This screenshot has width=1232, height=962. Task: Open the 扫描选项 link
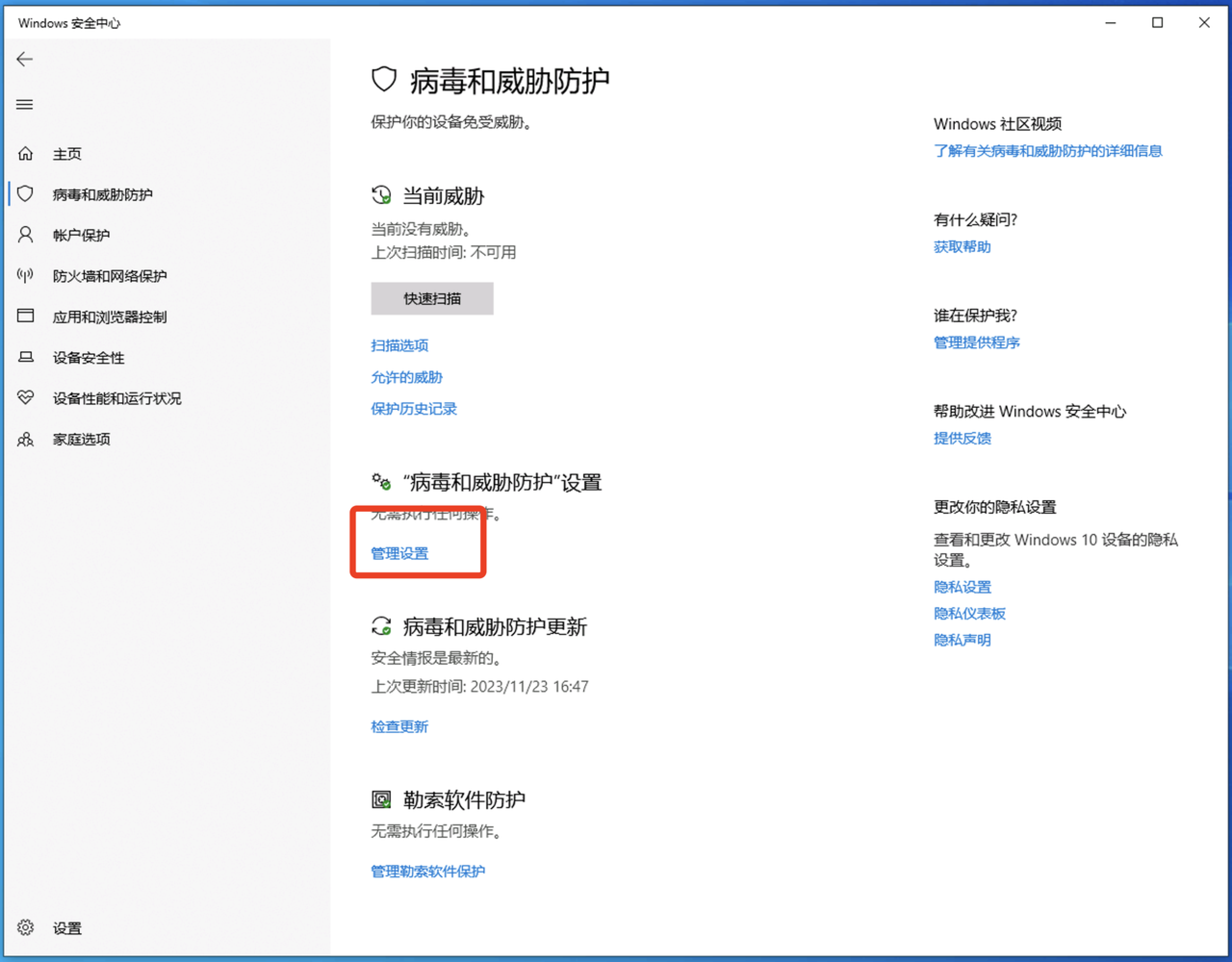tap(399, 345)
